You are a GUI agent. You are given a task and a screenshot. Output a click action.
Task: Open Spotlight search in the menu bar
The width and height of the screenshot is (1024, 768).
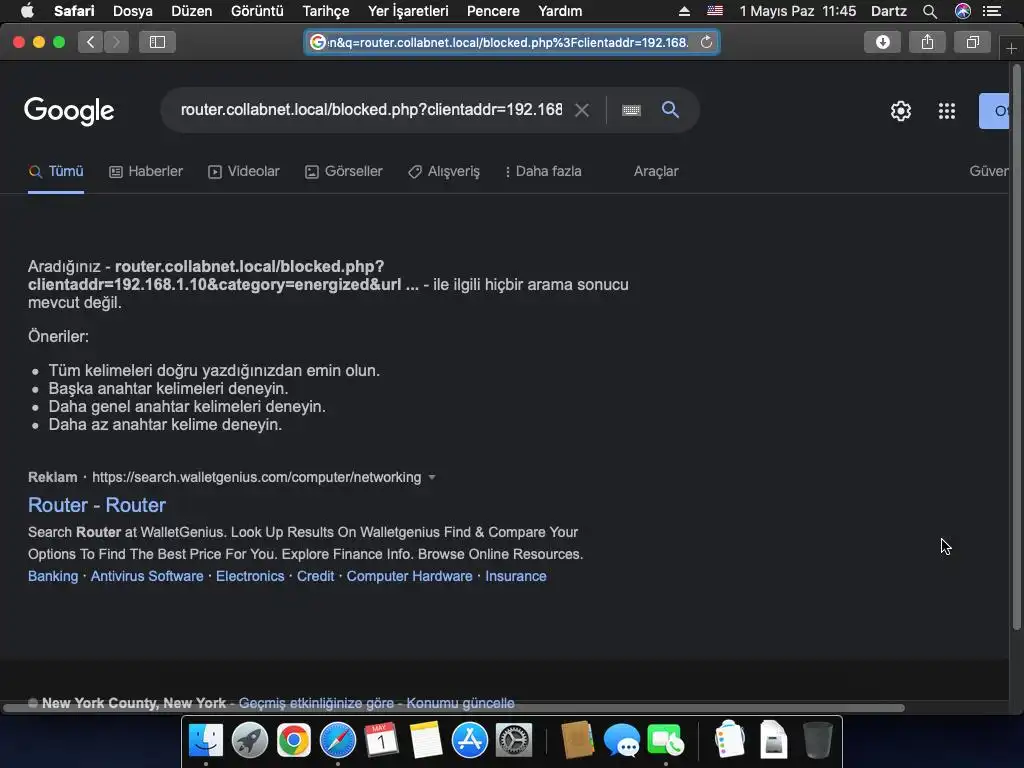pos(930,11)
